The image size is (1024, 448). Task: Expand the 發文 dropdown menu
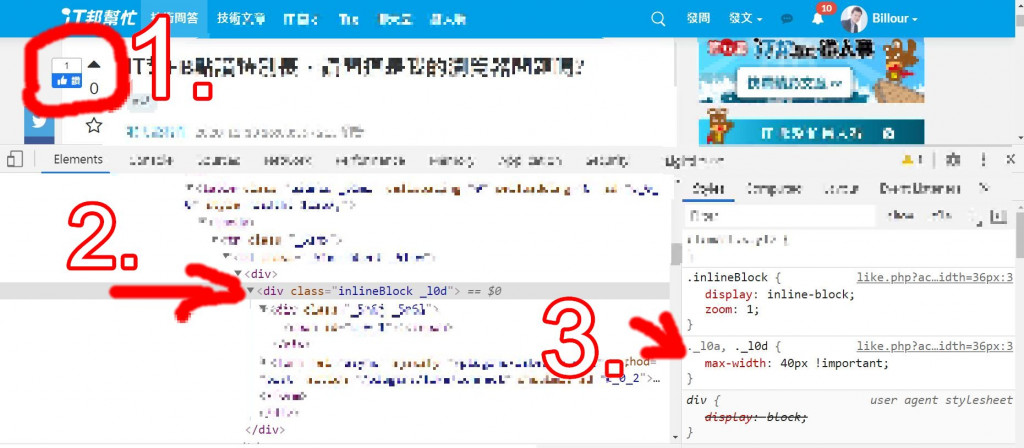[746, 19]
